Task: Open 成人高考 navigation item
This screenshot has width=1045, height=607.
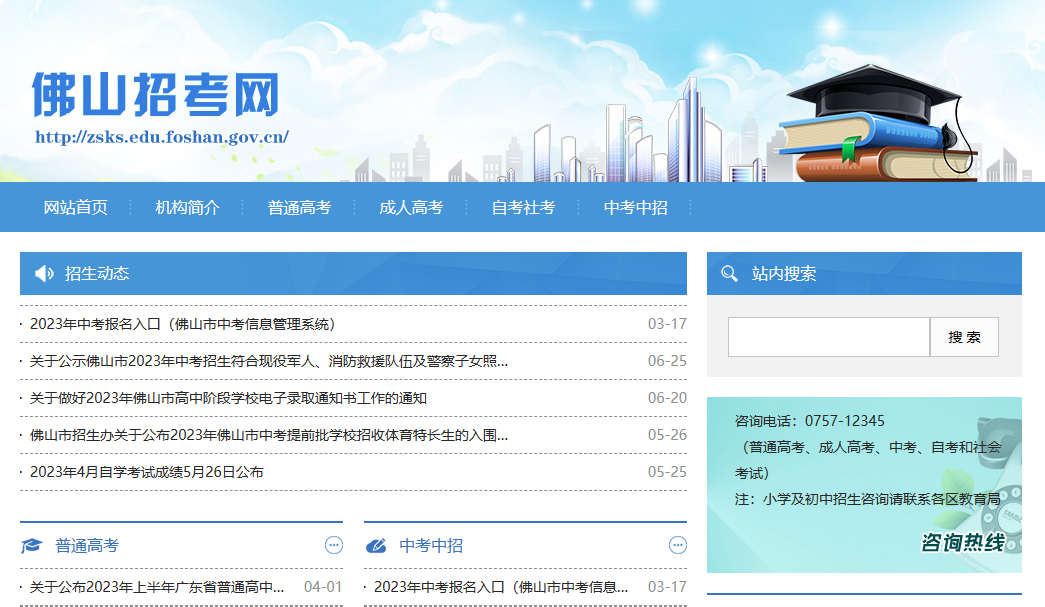Action: point(411,207)
